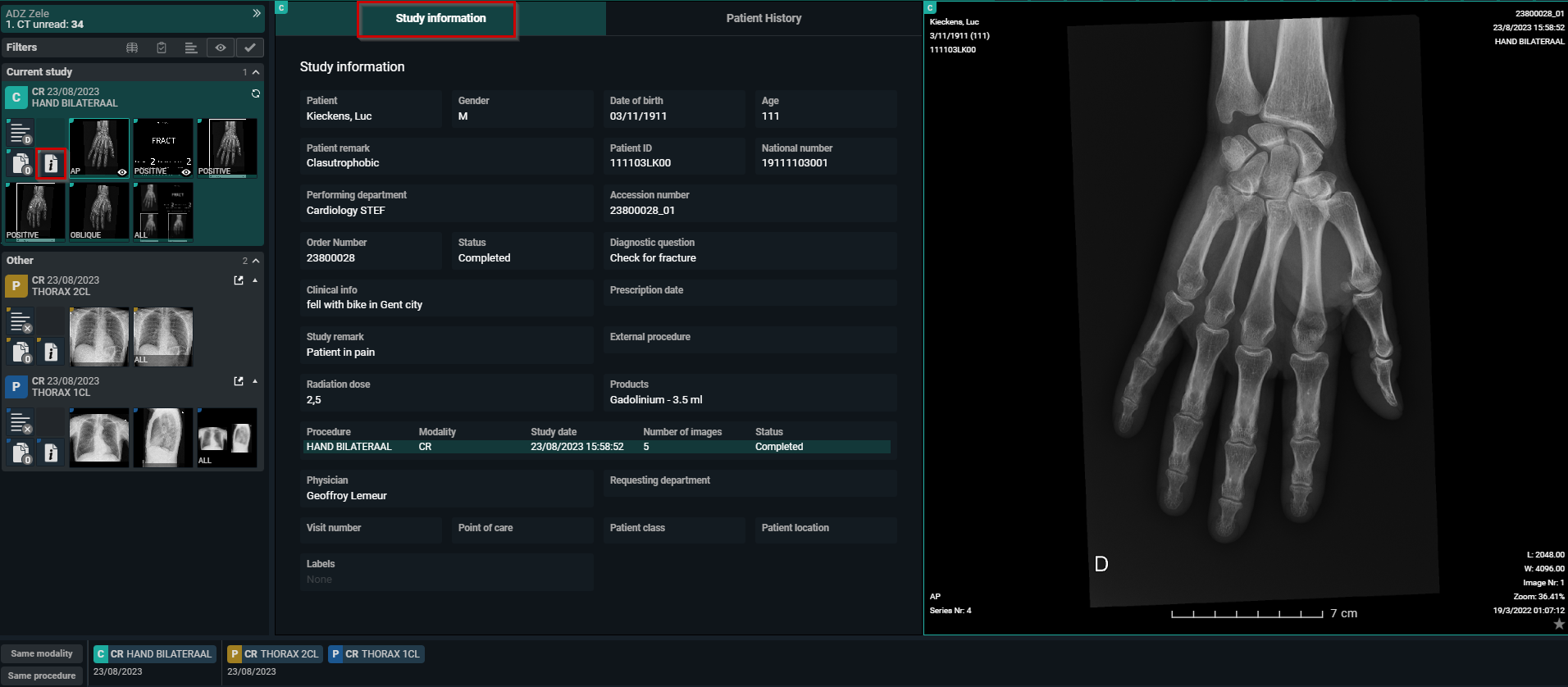Screen dimensions: 1568x687
Task: Click the clipboard filter icon in Filters bar
Action: 162,48
